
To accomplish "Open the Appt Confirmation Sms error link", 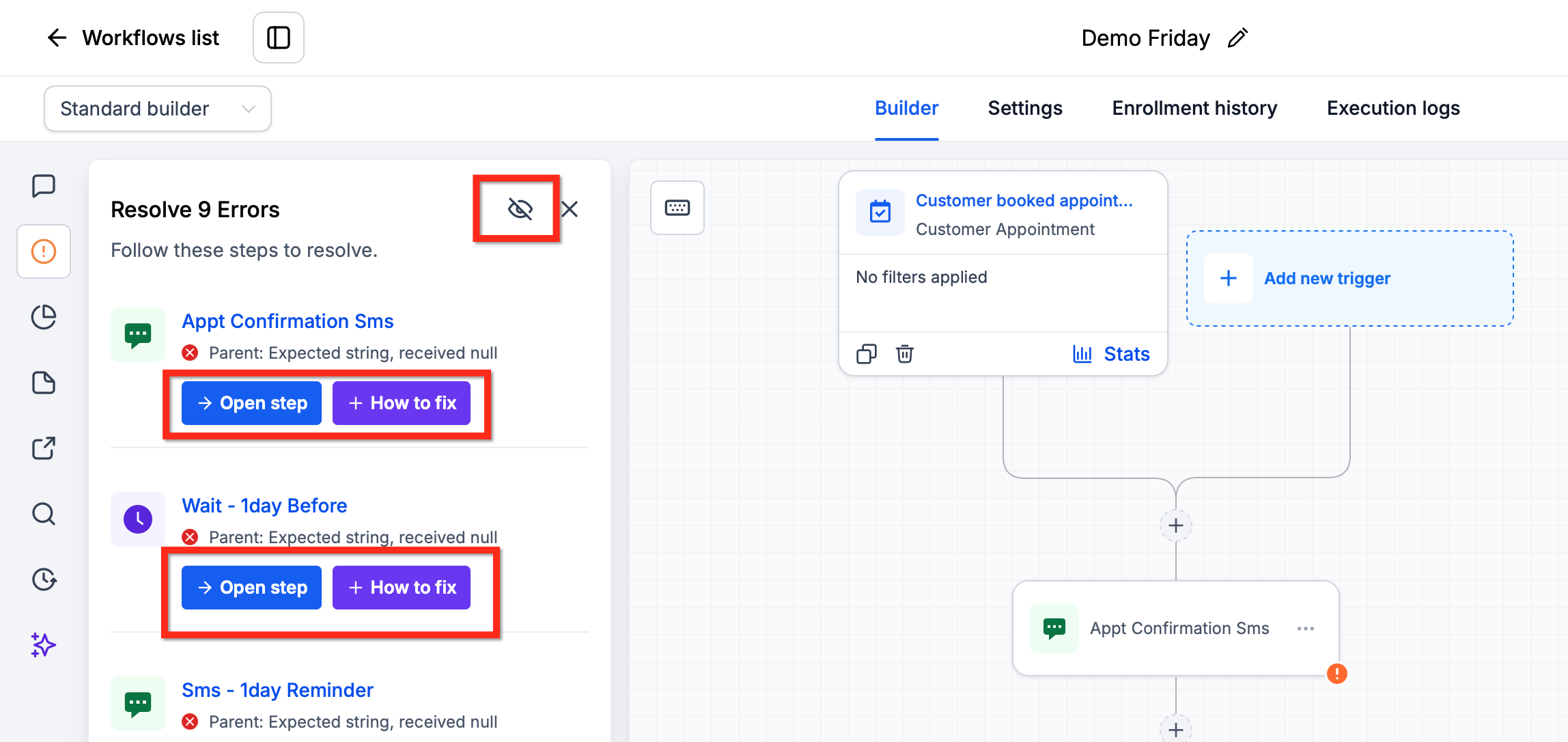I will pyautogui.click(x=288, y=321).
